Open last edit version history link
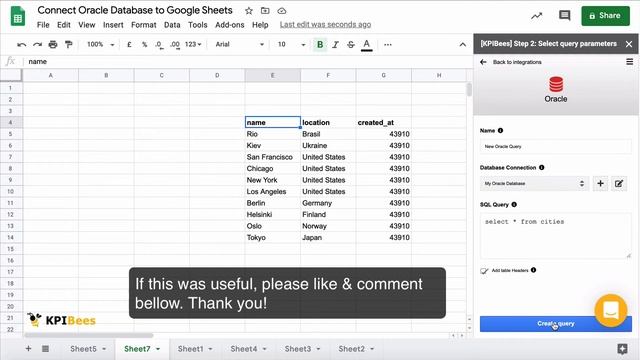 coord(325,24)
